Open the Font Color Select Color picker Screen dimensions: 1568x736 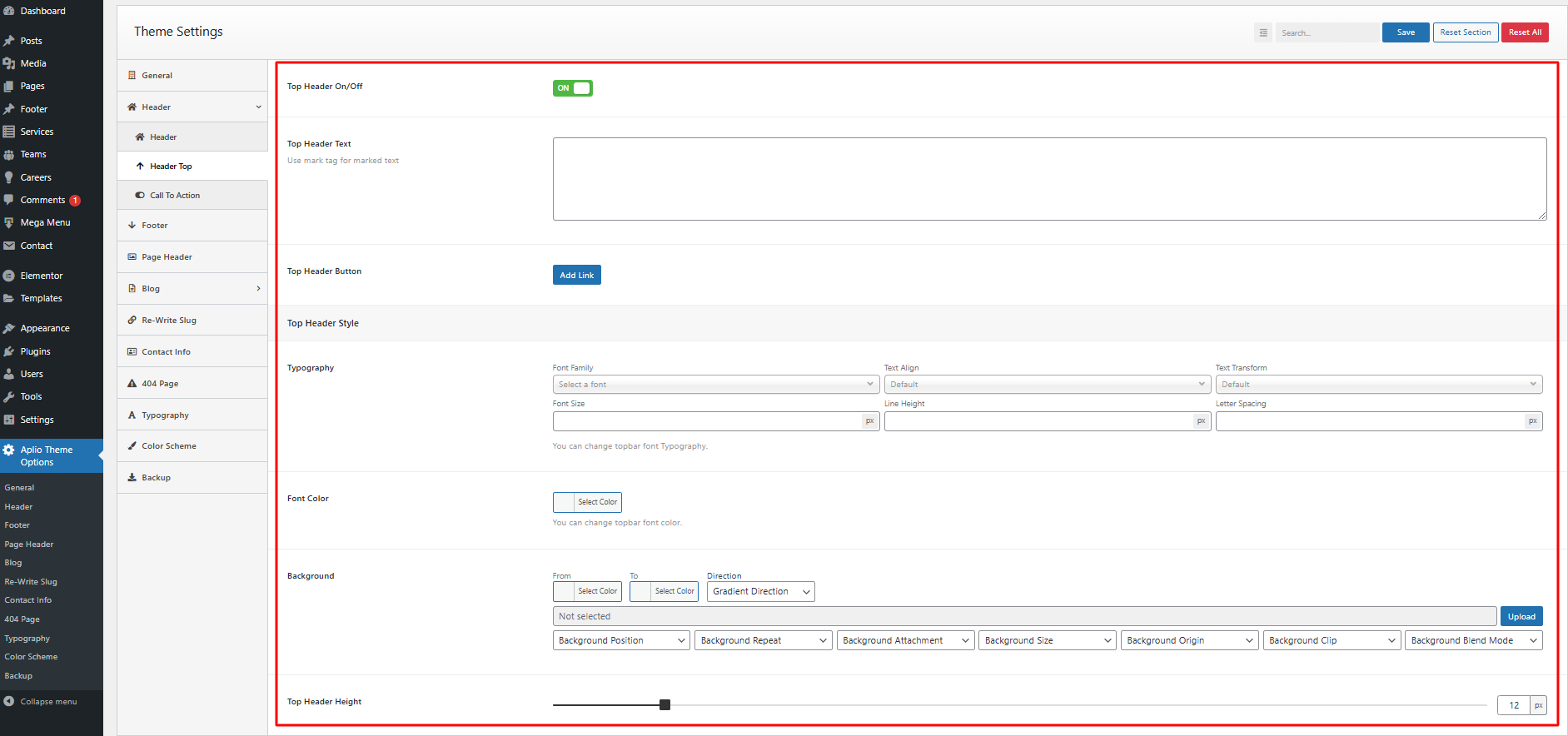click(587, 502)
